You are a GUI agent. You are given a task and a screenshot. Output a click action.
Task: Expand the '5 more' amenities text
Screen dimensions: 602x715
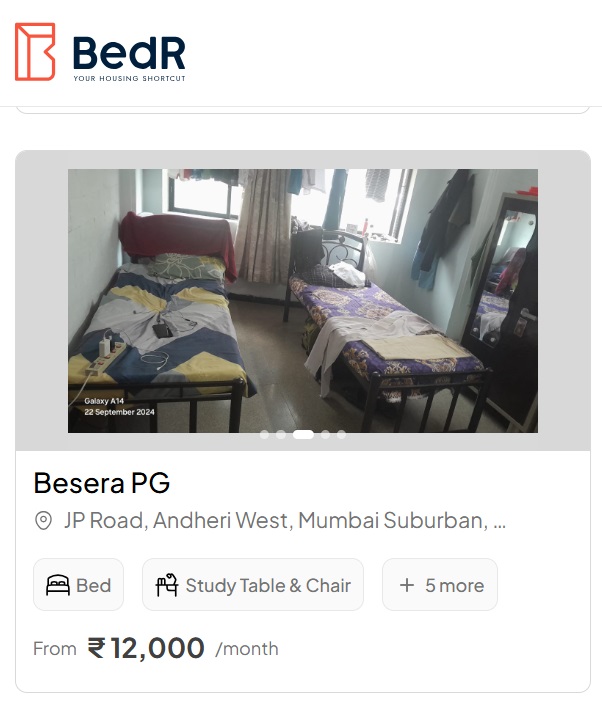(454, 585)
